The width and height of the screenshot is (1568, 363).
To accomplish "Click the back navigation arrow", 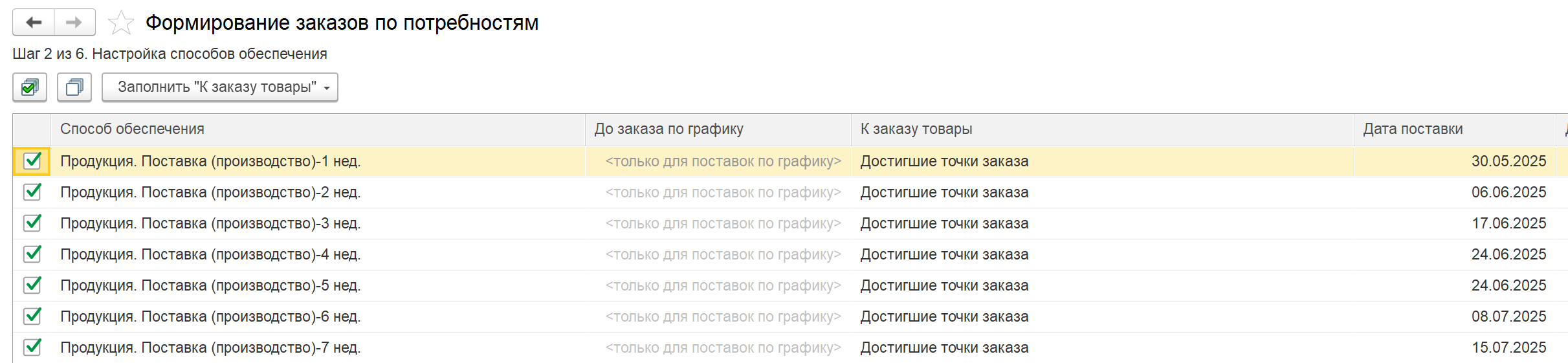I will click(x=34, y=23).
